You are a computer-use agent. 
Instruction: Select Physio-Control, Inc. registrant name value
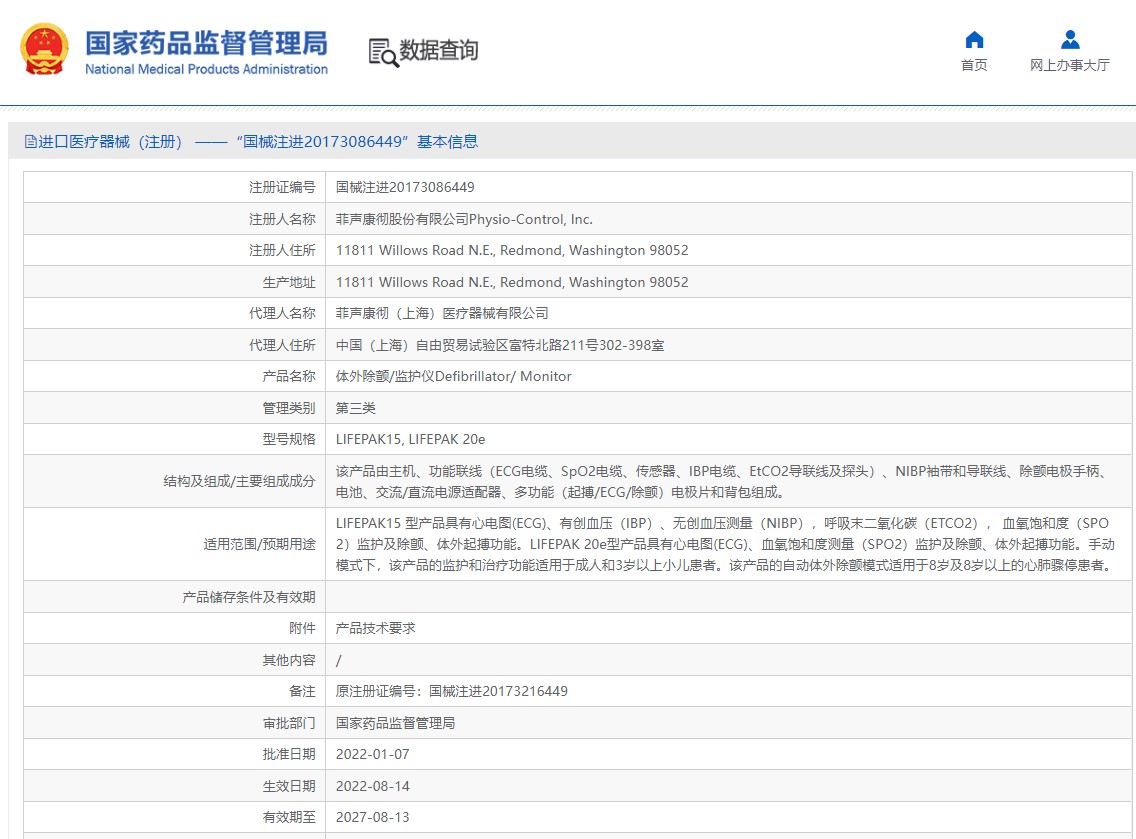464,219
